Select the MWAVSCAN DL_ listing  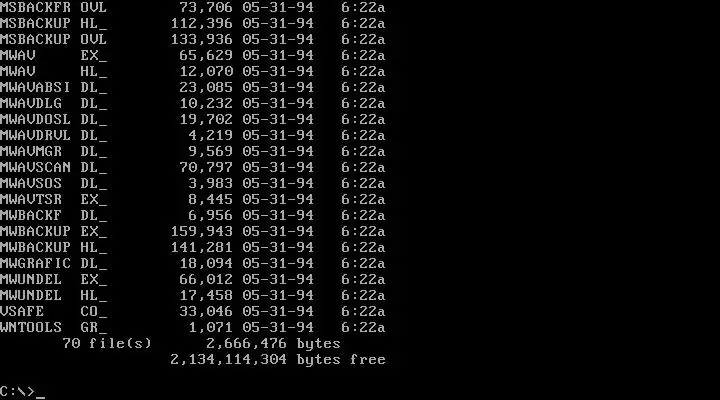coord(192,167)
